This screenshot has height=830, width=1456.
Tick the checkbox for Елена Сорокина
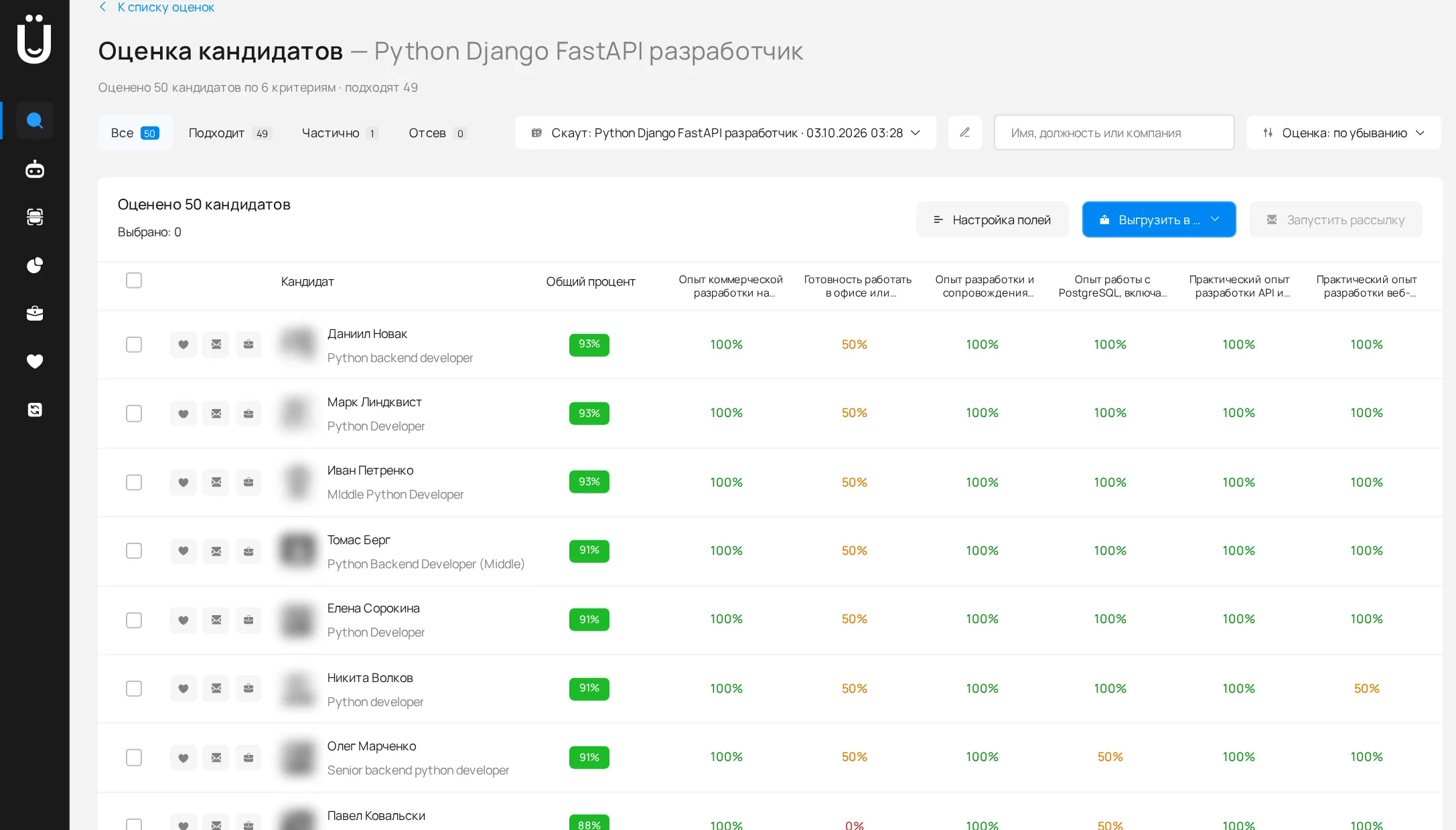click(x=134, y=620)
